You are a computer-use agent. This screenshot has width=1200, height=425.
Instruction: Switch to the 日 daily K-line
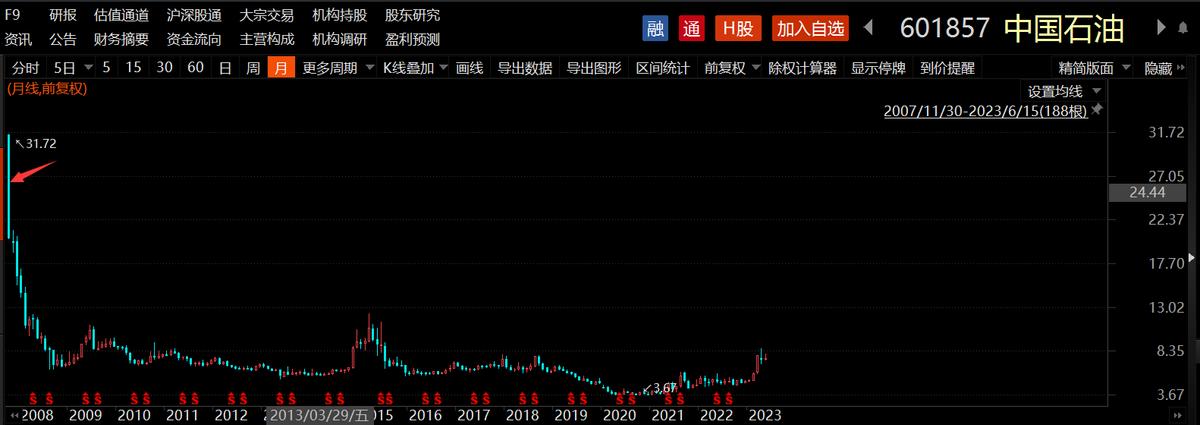click(225, 69)
